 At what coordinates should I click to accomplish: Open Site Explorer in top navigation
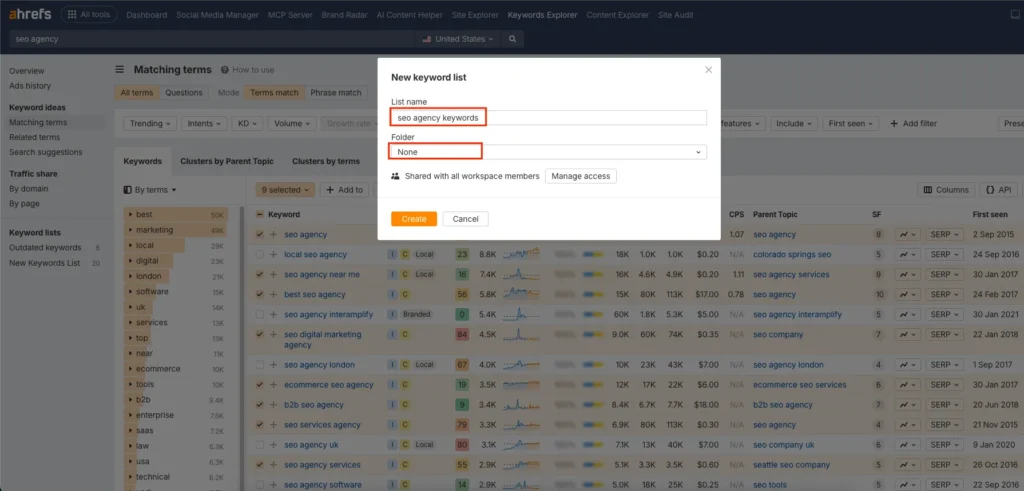(x=475, y=14)
